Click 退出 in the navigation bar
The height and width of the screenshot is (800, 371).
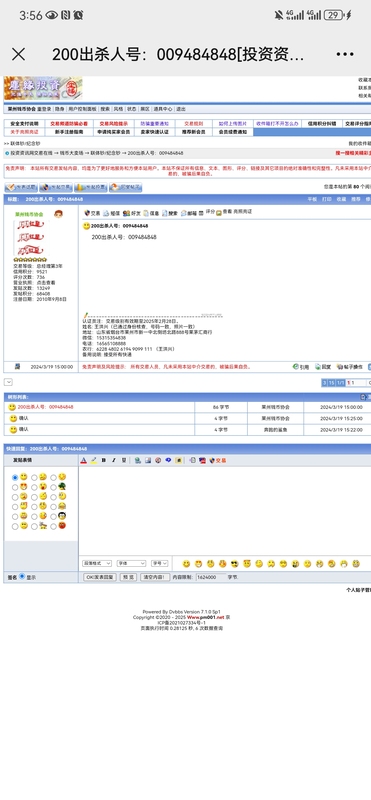(x=181, y=109)
